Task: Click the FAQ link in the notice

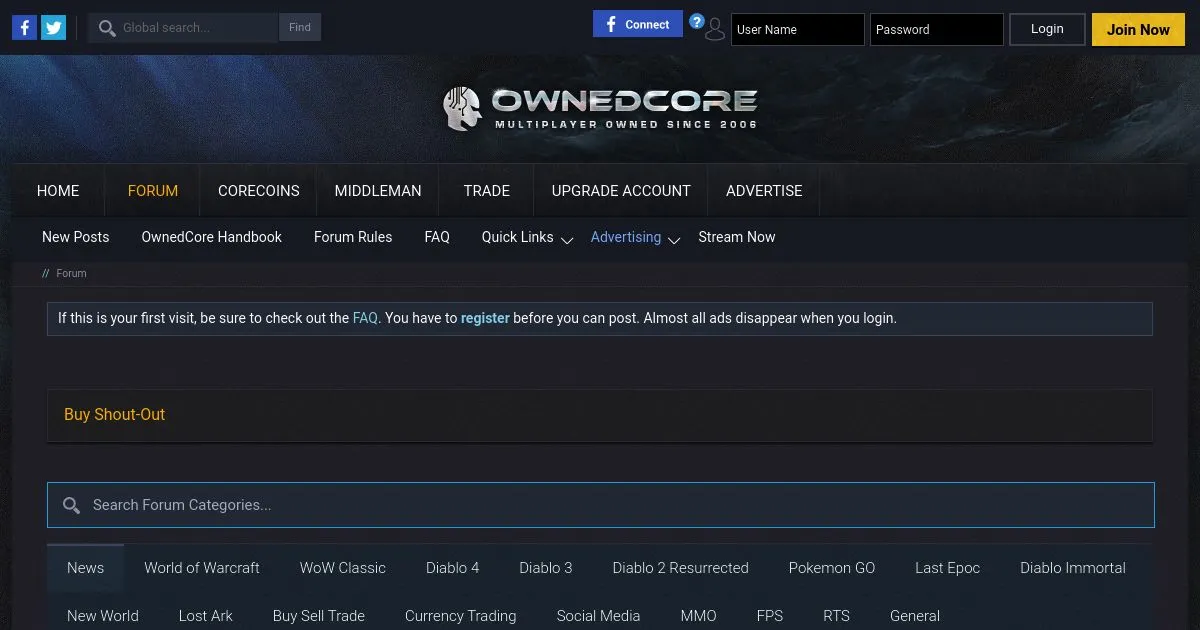Action: (365, 318)
